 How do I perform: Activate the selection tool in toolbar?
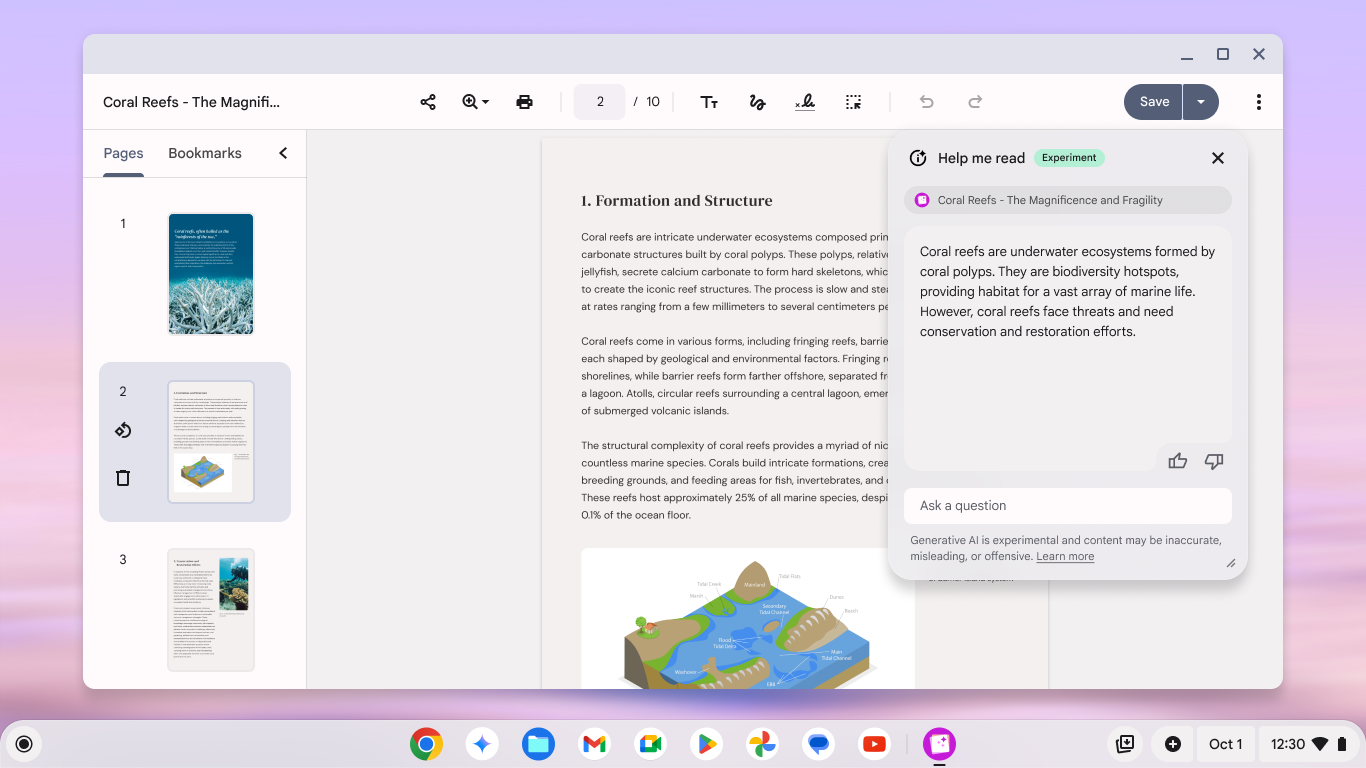click(853, 101)
